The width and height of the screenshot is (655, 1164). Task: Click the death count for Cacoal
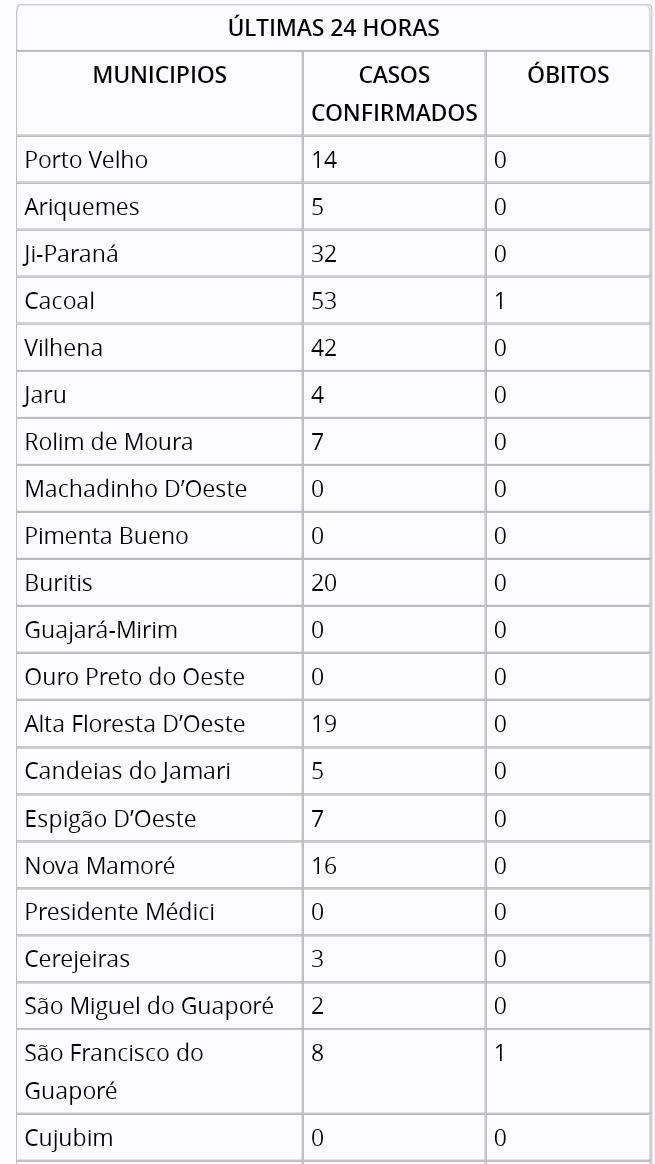tap(500, 301)
